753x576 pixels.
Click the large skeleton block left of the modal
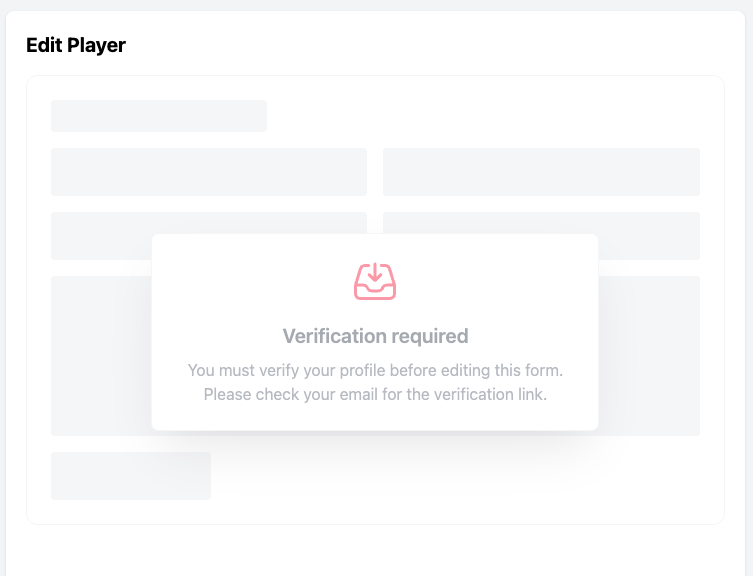[101, 355]
